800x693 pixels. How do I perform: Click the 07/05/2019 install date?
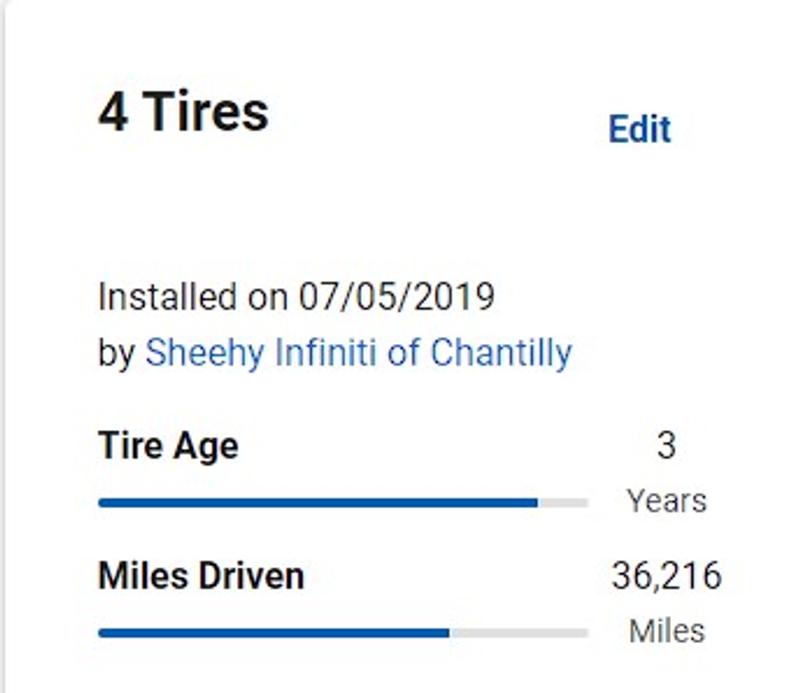coord(397,297)
